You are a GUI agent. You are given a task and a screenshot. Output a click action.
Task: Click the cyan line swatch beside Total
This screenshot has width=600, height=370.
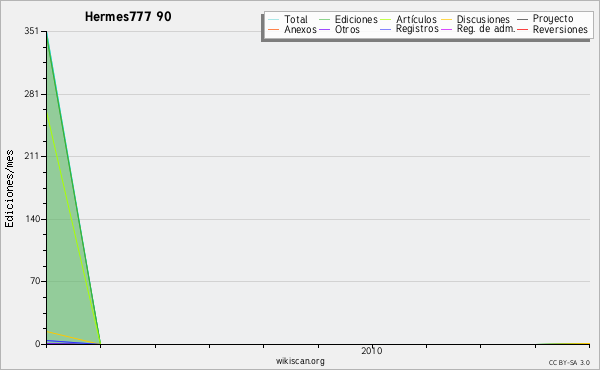(274, 20)
